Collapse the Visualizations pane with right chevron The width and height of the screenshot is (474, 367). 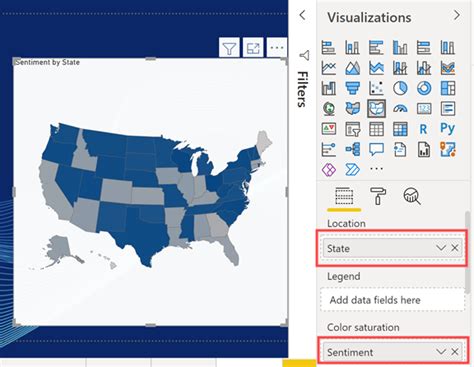457,15
